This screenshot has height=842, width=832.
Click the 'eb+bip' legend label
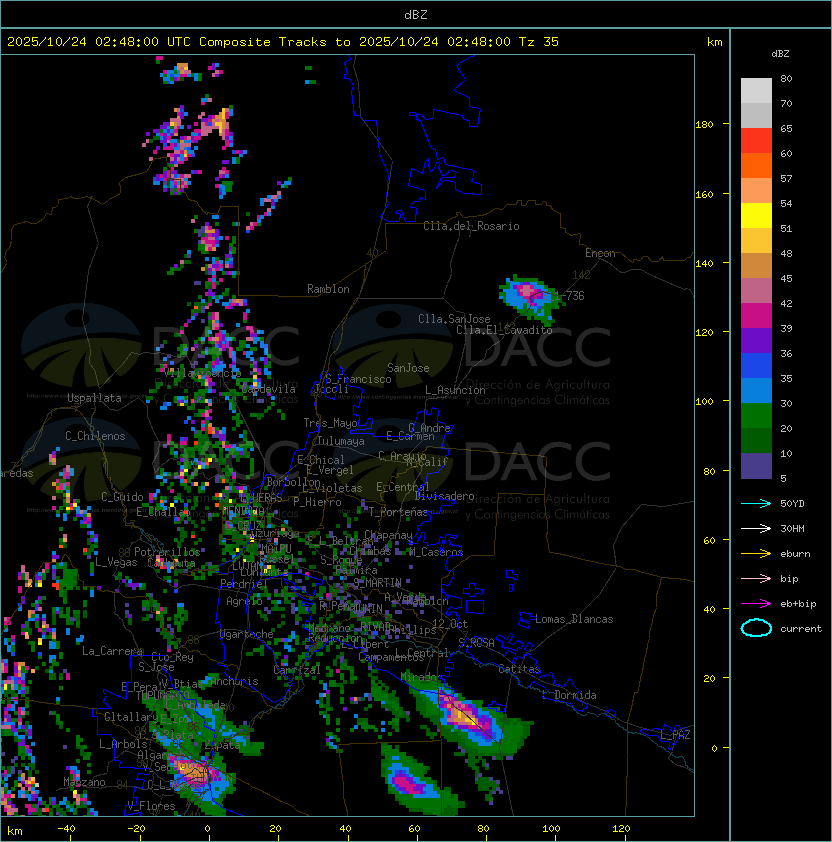tap(798, 604)
